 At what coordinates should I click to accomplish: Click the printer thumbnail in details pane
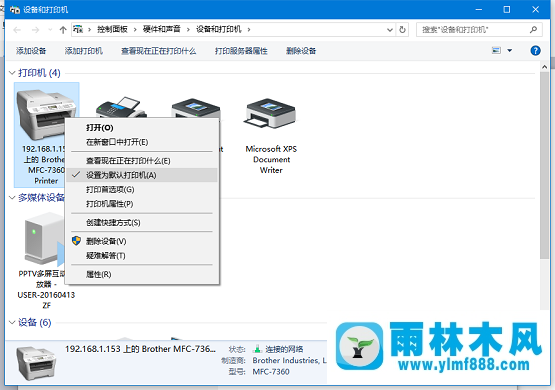tap(36, 363)
